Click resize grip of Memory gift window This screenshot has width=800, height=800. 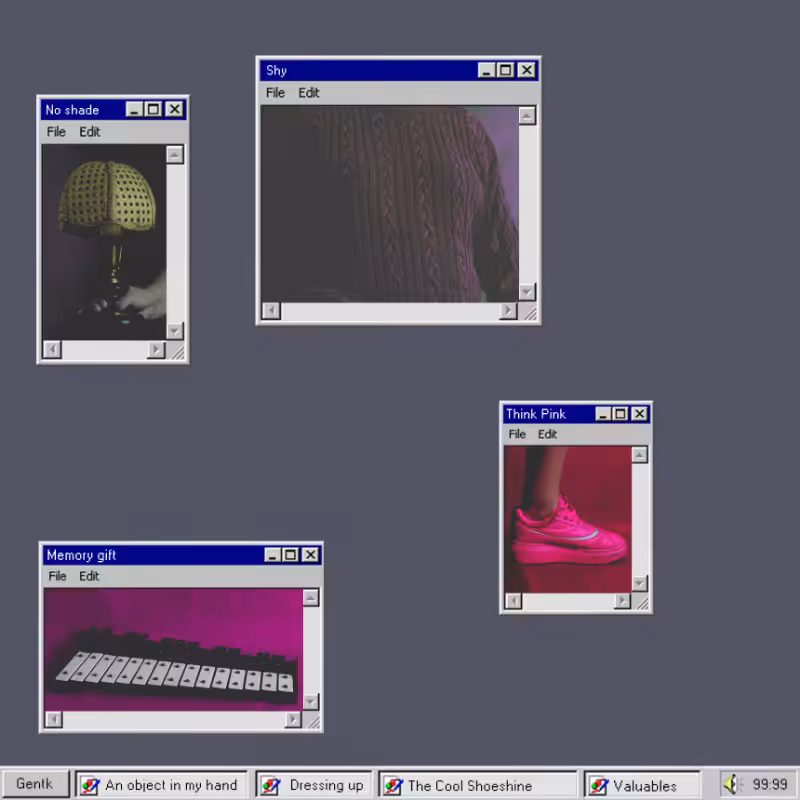(314, 721)
